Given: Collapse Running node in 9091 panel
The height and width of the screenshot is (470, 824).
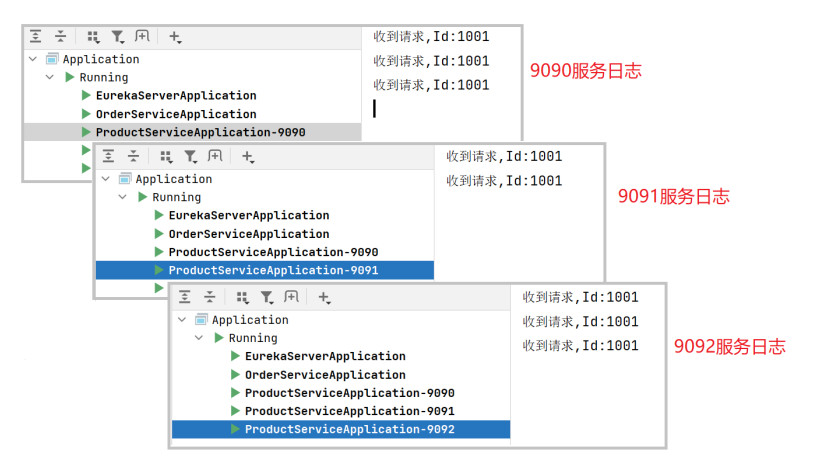Looking at the screenshot, I should pyautogui.click(x=122, y=197).
